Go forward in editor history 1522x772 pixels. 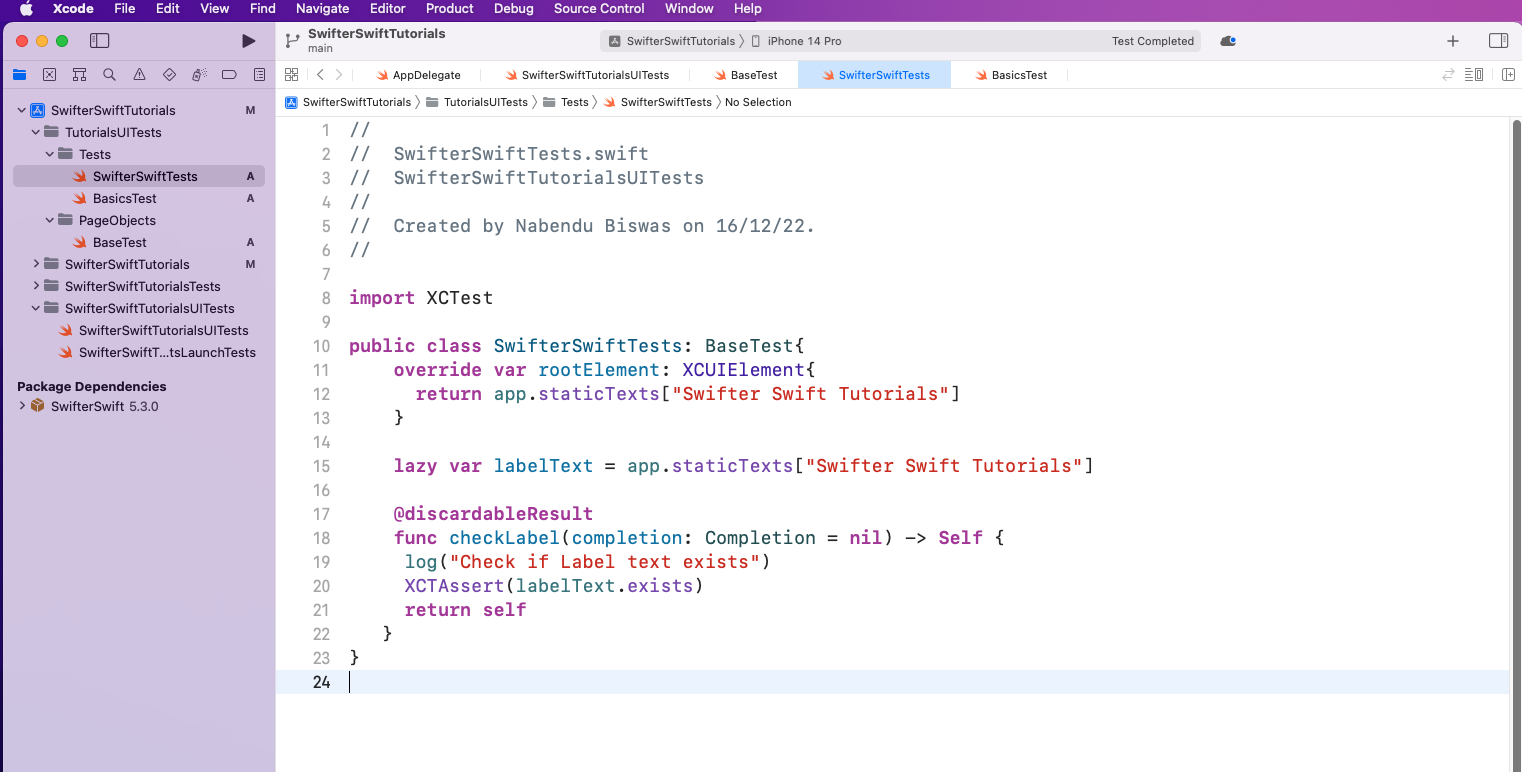[x=339, y=75]
